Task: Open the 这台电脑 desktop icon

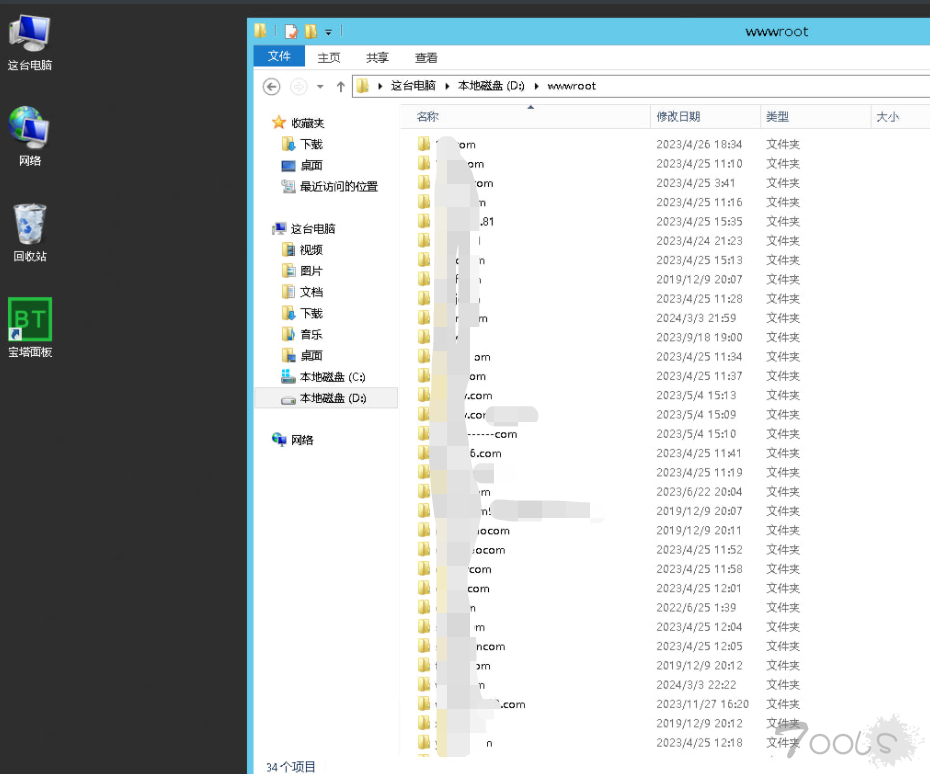Action: coord(30,42)
